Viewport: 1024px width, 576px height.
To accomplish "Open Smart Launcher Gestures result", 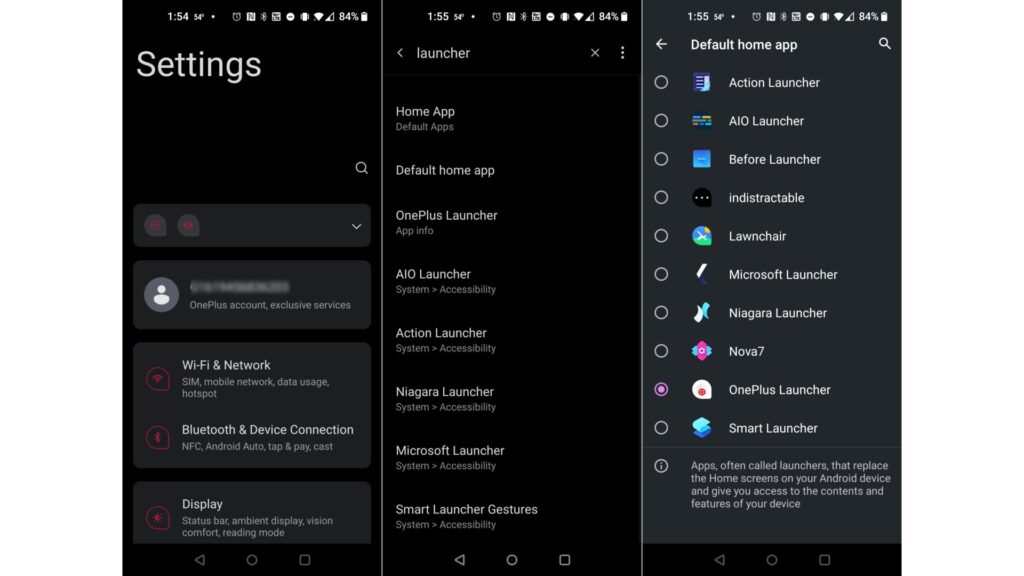I will [x=511, y=516].
